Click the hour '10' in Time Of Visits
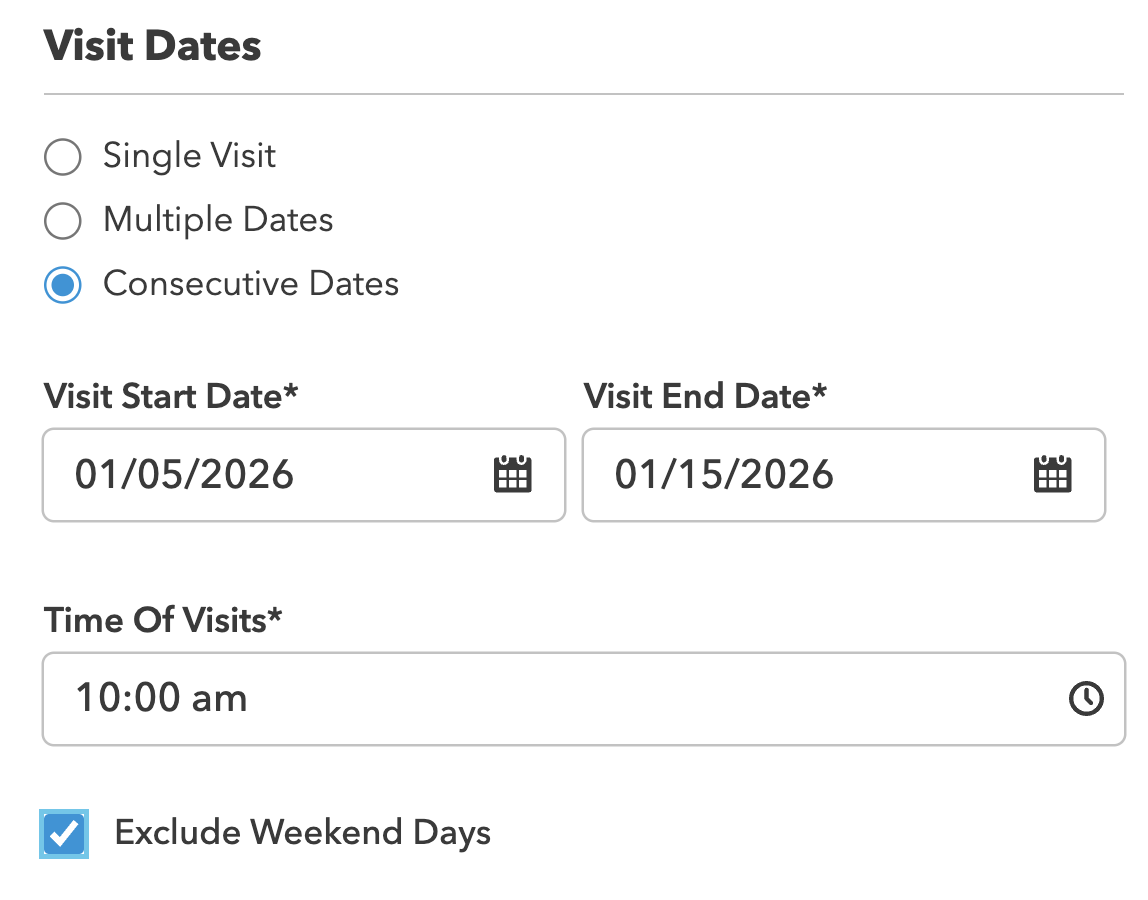The height and width of the screenshot is (900, 1148). click(98, 698)
